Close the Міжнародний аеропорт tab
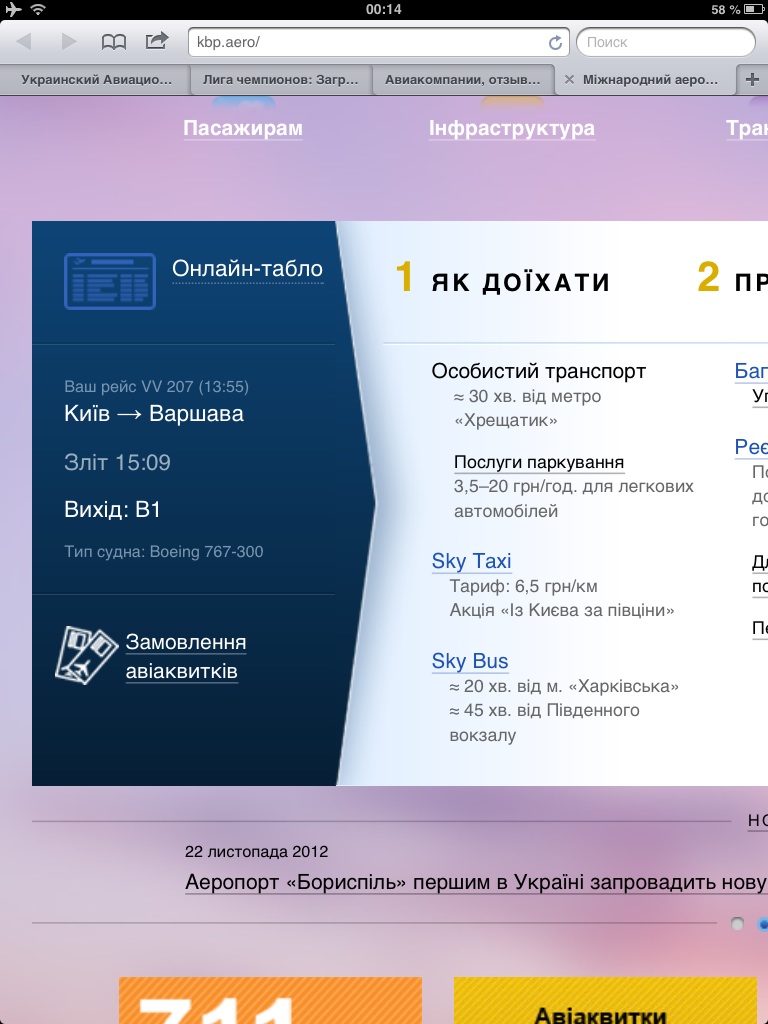The height and width of the screenshot is (1024, 768). coord(570,80)
